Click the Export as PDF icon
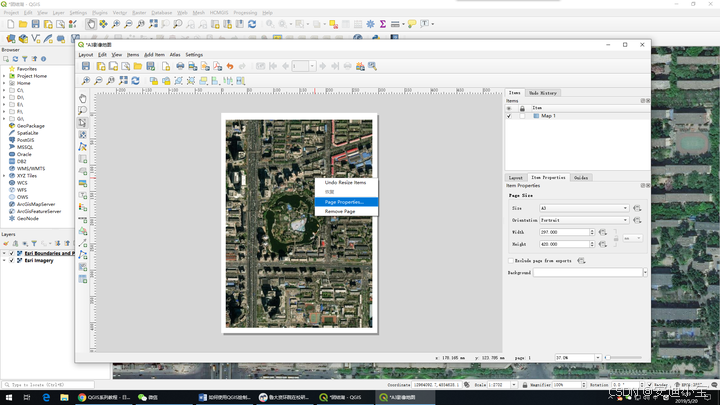This screenshot has height=405, width=720. [216, 66]
